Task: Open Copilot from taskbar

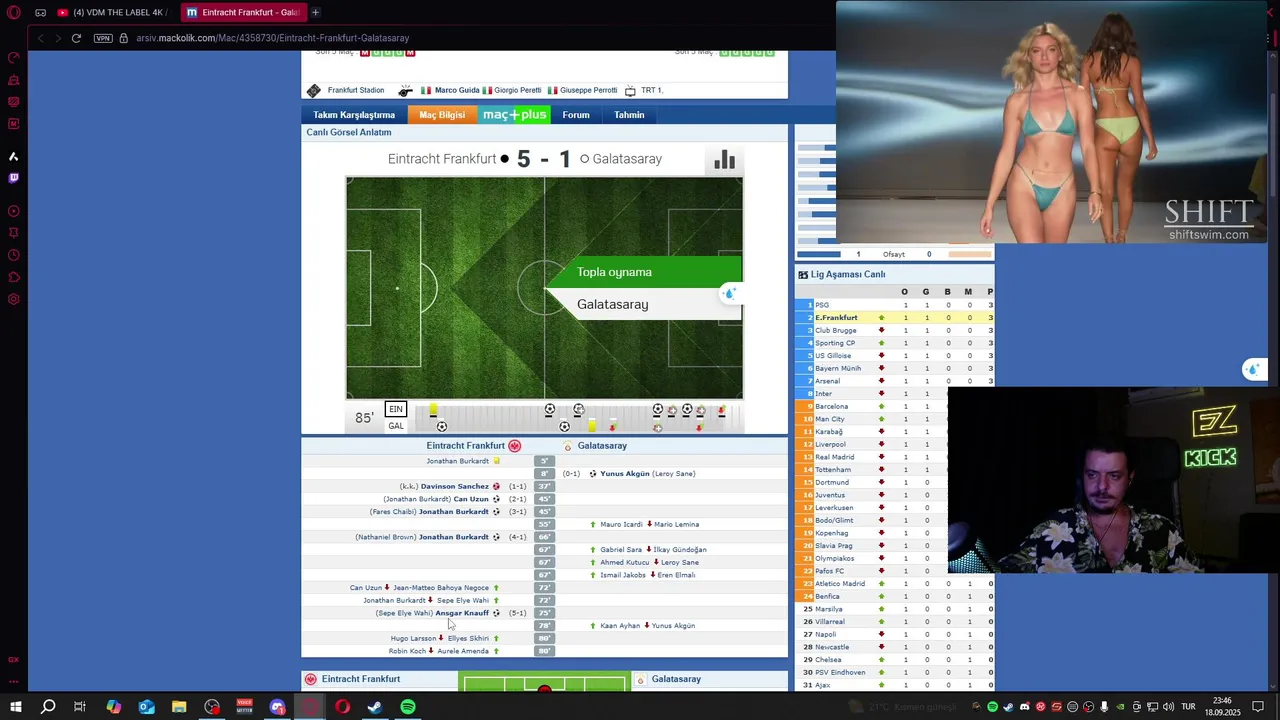Action: tap(113, 707)
